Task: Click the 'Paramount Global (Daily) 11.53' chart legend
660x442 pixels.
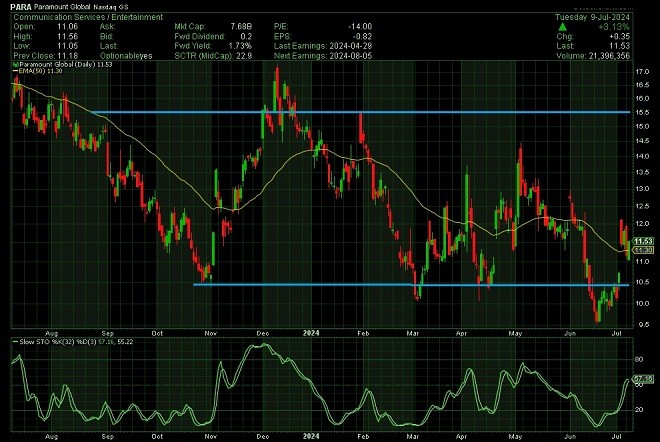Action: [x=62, y=64]
